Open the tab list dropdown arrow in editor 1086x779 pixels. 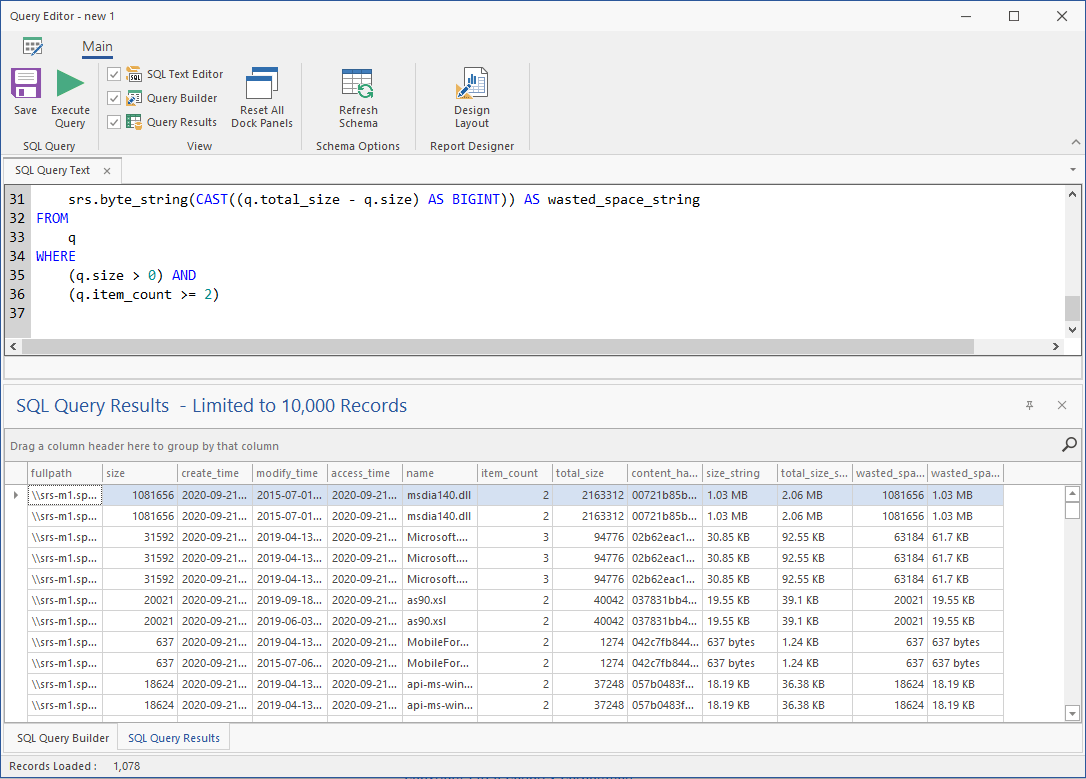point(1073,170)
